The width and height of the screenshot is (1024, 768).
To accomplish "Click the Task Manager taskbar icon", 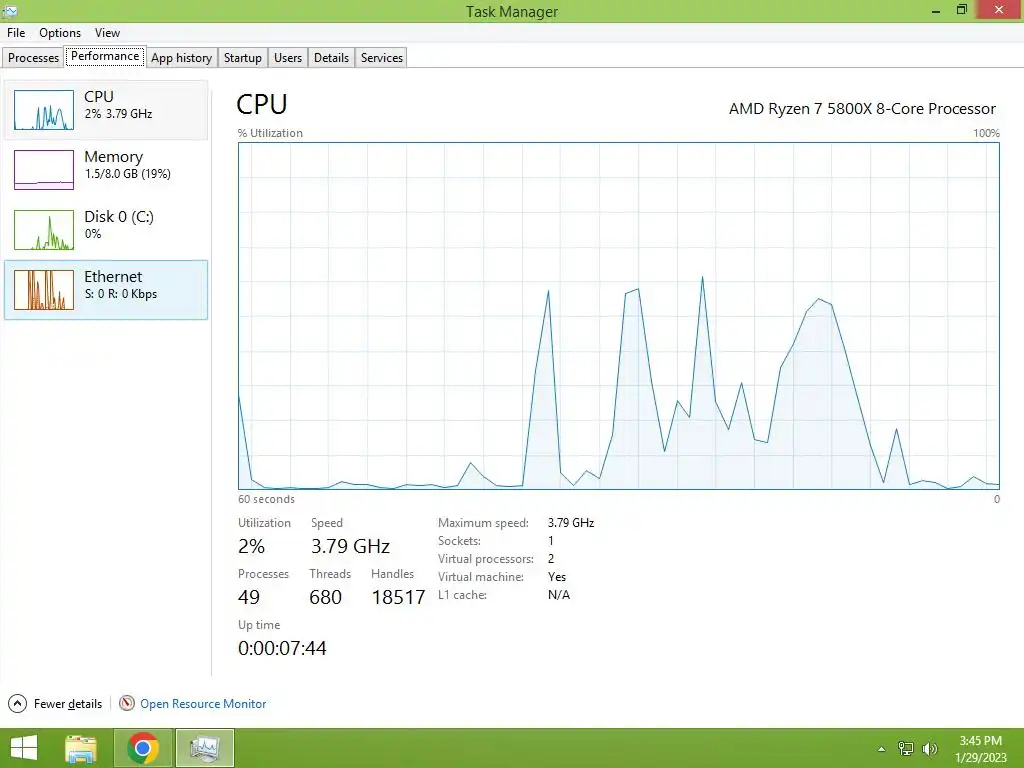I will click(x=205, y=748).
